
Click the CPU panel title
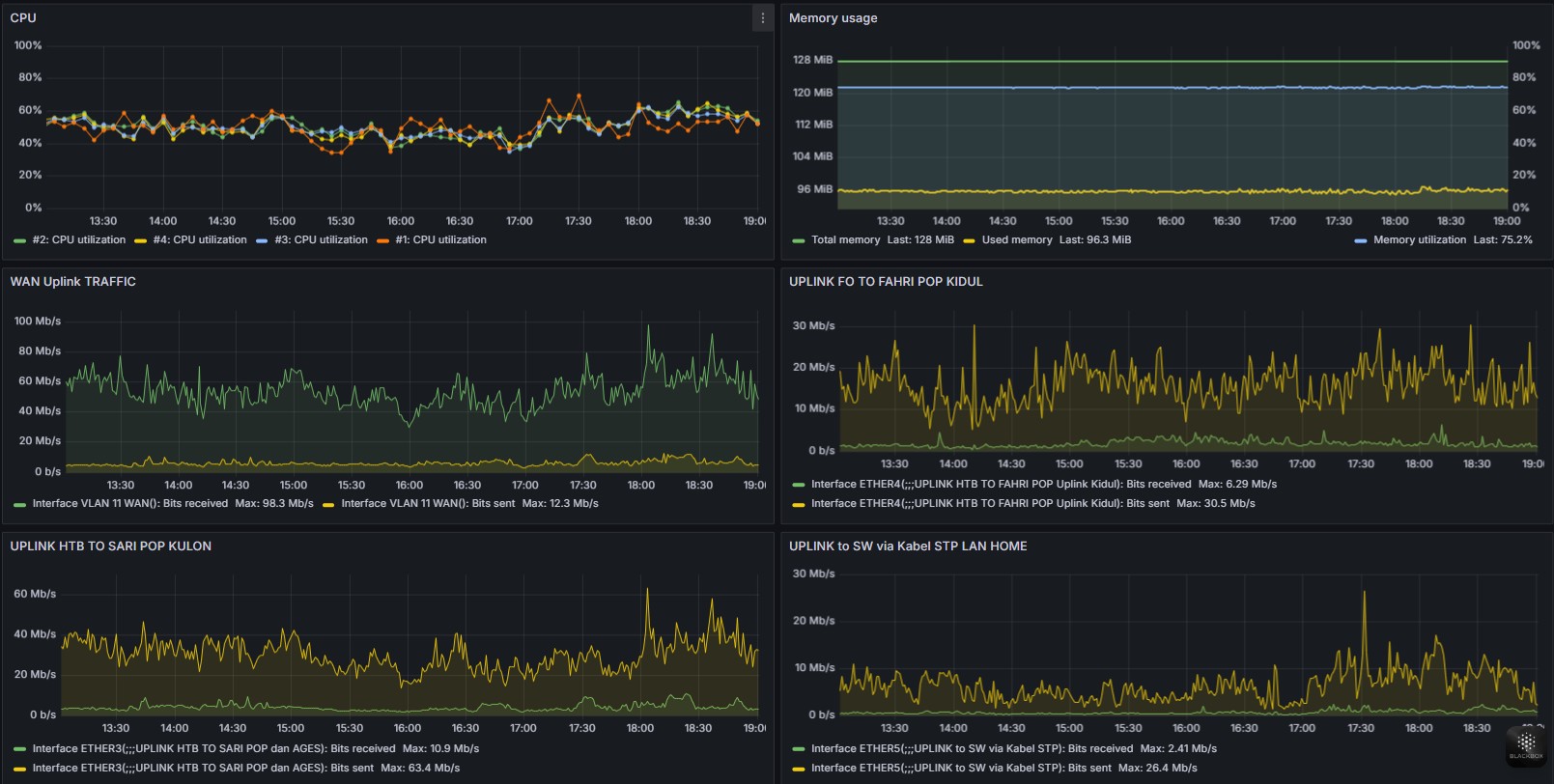coord(23,18)
